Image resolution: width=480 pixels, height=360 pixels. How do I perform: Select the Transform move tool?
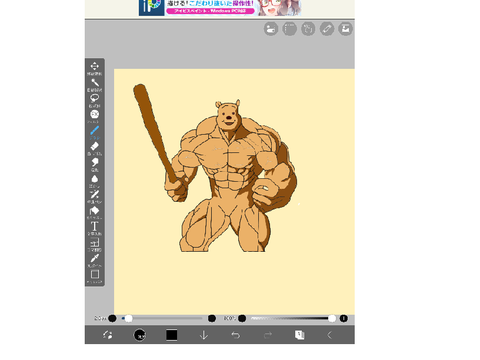(x=95, y=66)
